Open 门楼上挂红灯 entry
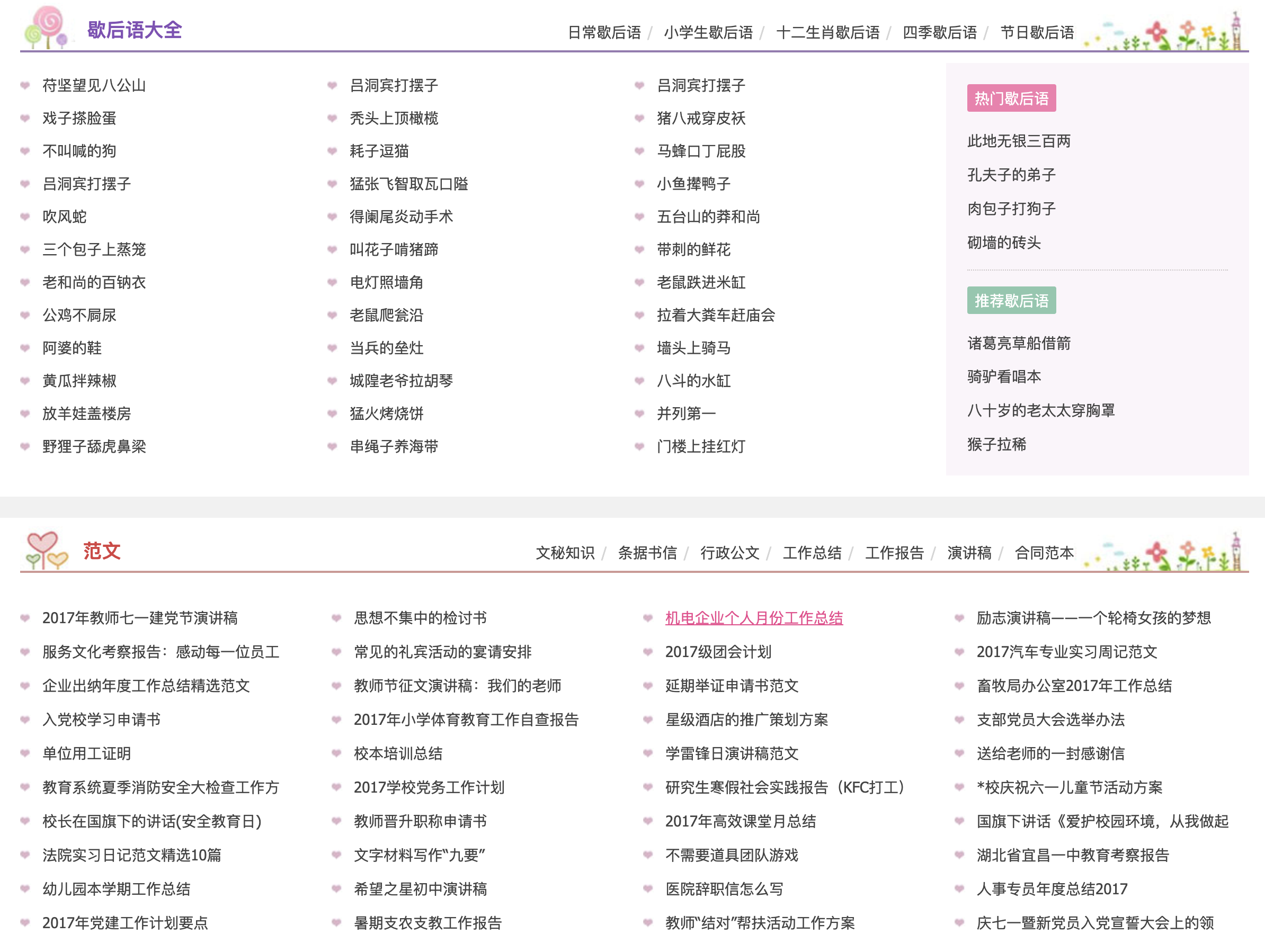This screenshot has height=952, width=1265. pos(701,446)
